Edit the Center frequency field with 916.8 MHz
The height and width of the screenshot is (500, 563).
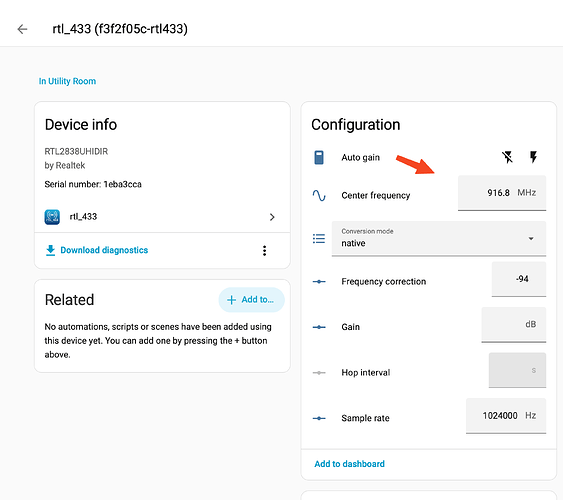coord(502,193)
